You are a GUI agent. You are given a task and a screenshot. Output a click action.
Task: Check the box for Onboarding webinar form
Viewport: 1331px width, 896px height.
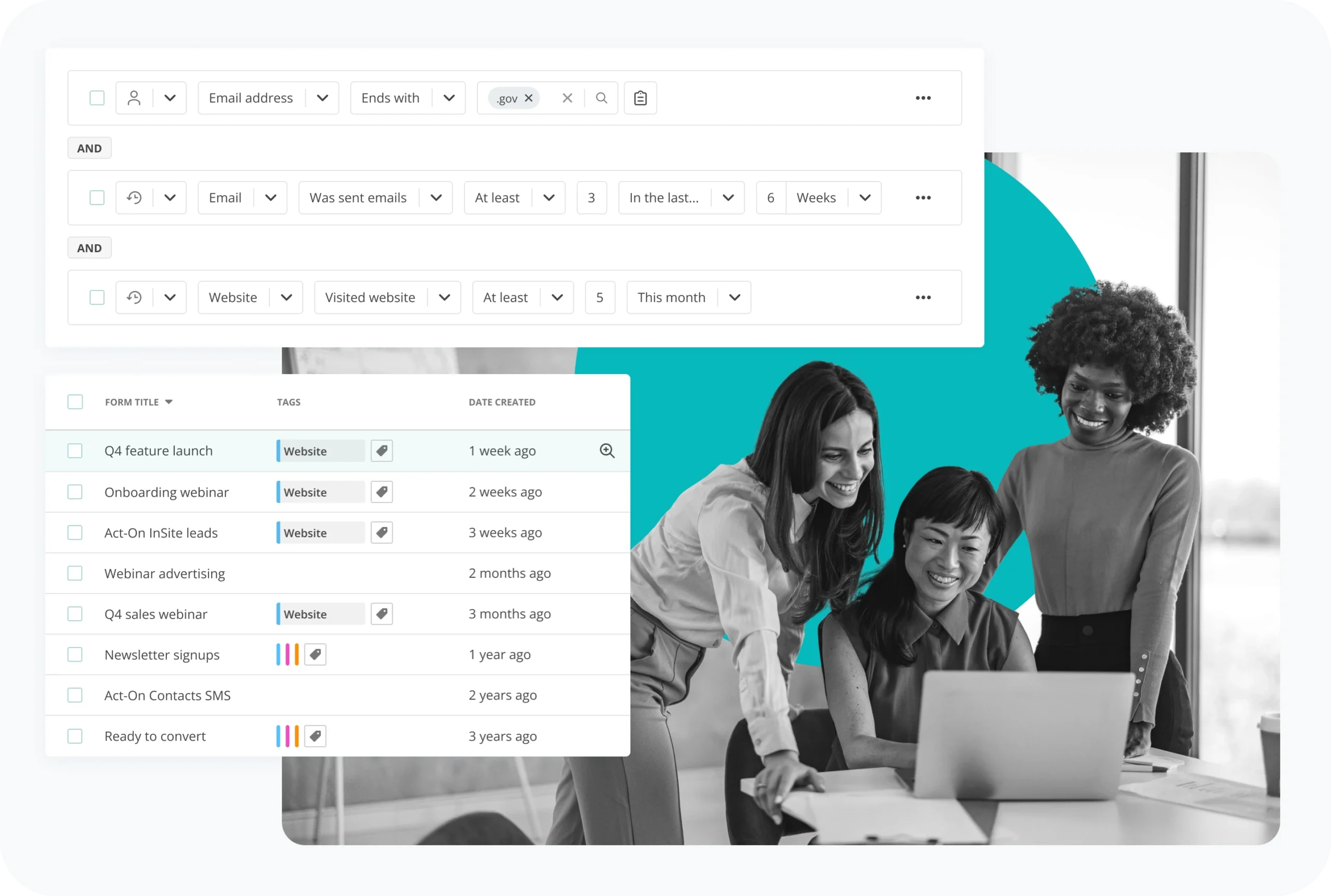[75, 492]
